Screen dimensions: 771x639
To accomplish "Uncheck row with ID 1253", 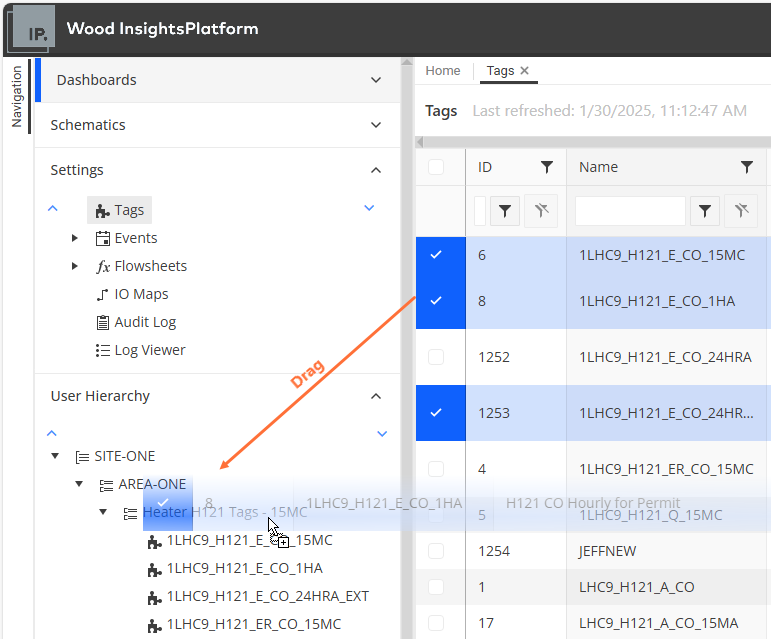I will pos(436,413).
